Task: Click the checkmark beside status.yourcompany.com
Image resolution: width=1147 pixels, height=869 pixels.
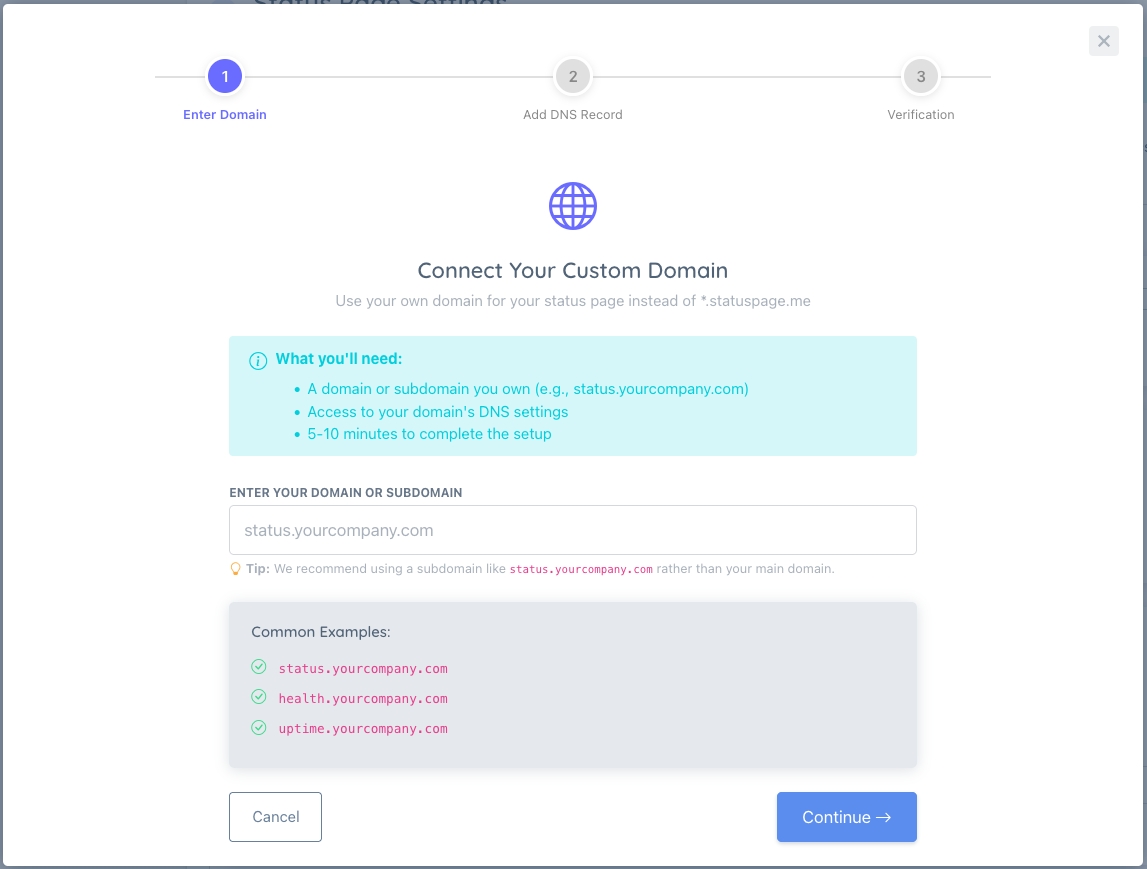Action: 258,668
